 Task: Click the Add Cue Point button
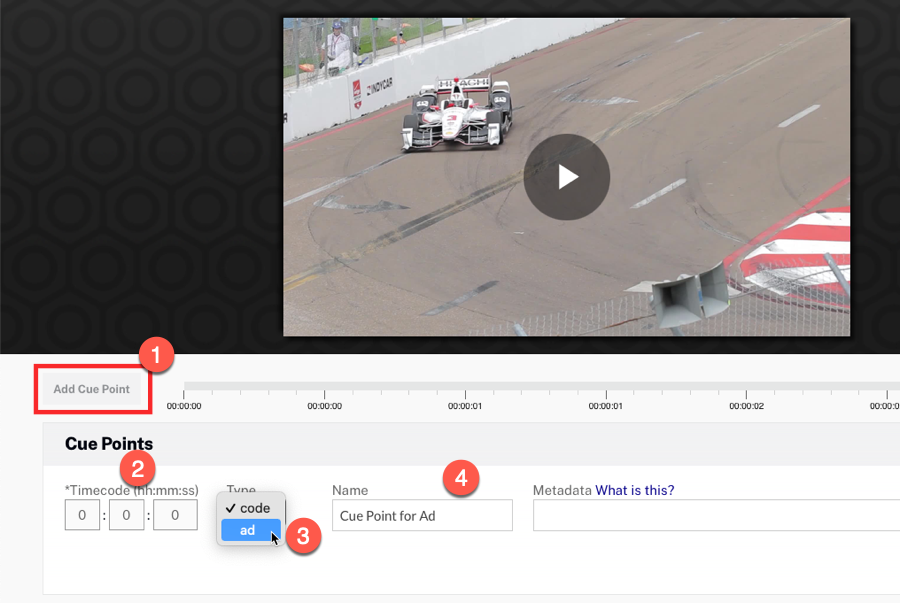click(92, 389)
